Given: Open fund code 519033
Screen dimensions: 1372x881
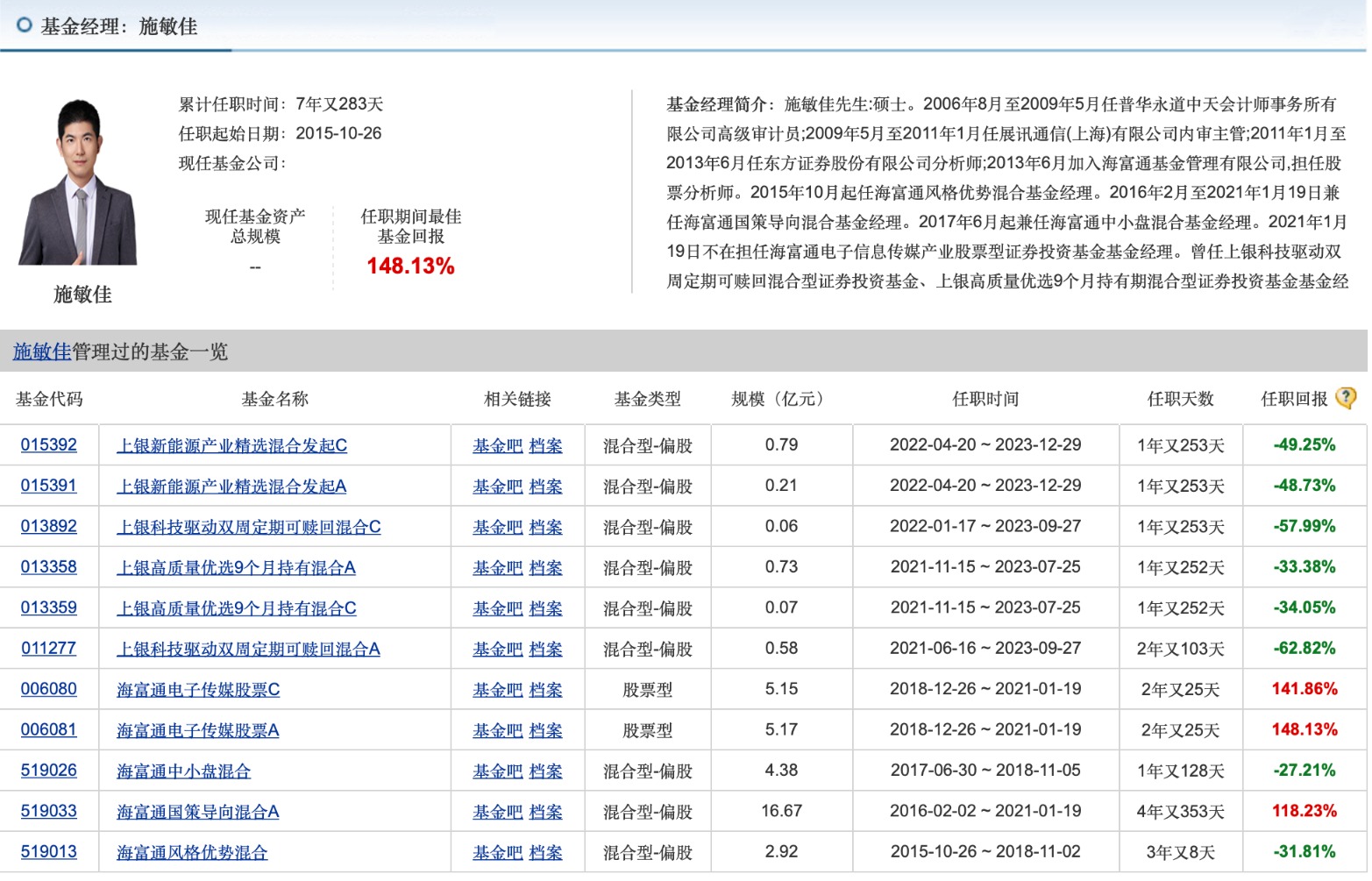Looking at the screenshot, I should (x=49, y=811).
